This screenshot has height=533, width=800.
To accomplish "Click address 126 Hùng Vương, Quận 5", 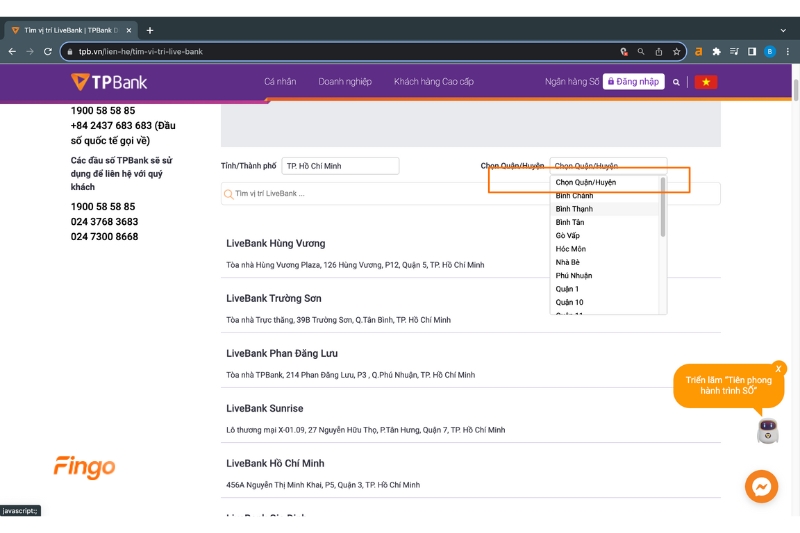I will [355, 265].
